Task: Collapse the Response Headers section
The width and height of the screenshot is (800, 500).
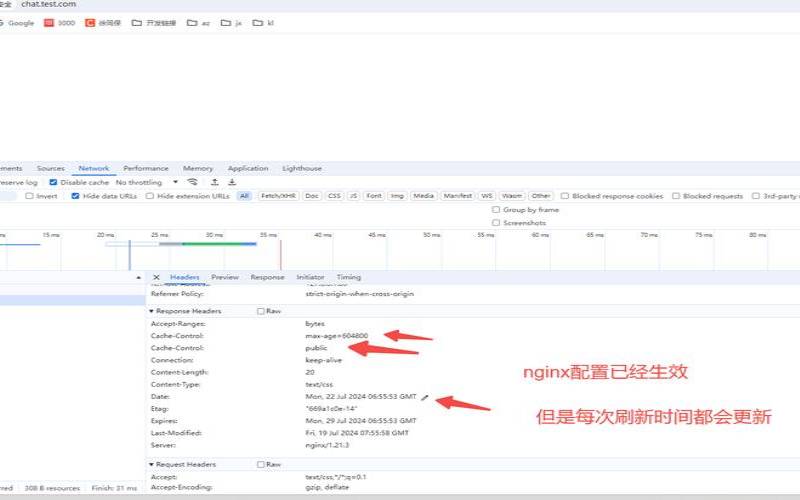Action: coord(152,311)
